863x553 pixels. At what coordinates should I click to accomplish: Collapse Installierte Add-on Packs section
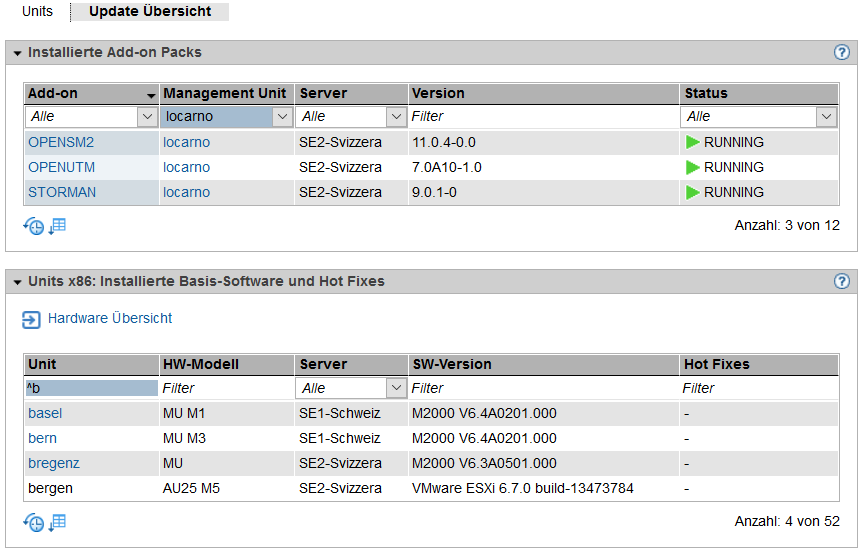[x=18, y=53]
